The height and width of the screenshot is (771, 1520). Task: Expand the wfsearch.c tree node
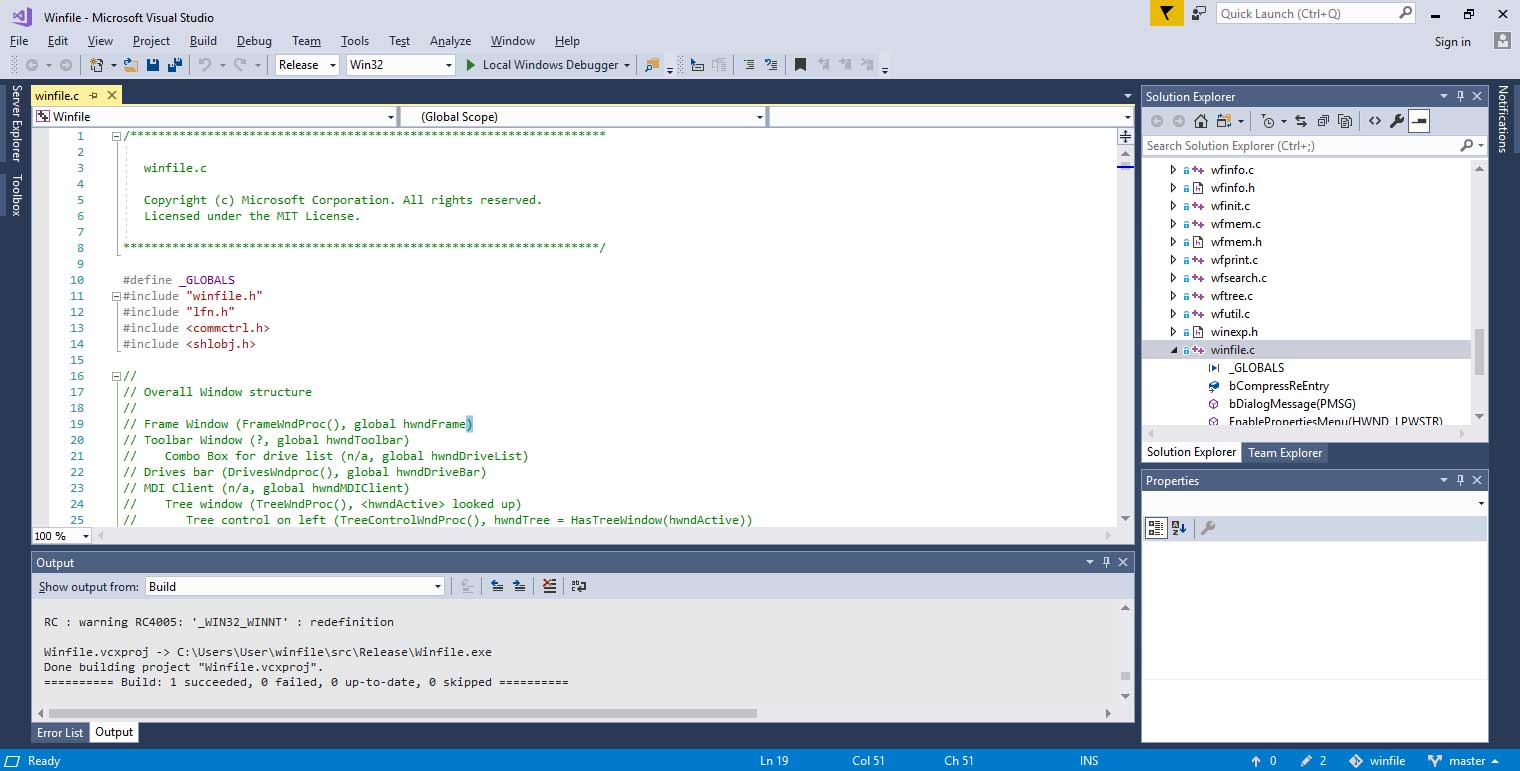[1173, 278]
